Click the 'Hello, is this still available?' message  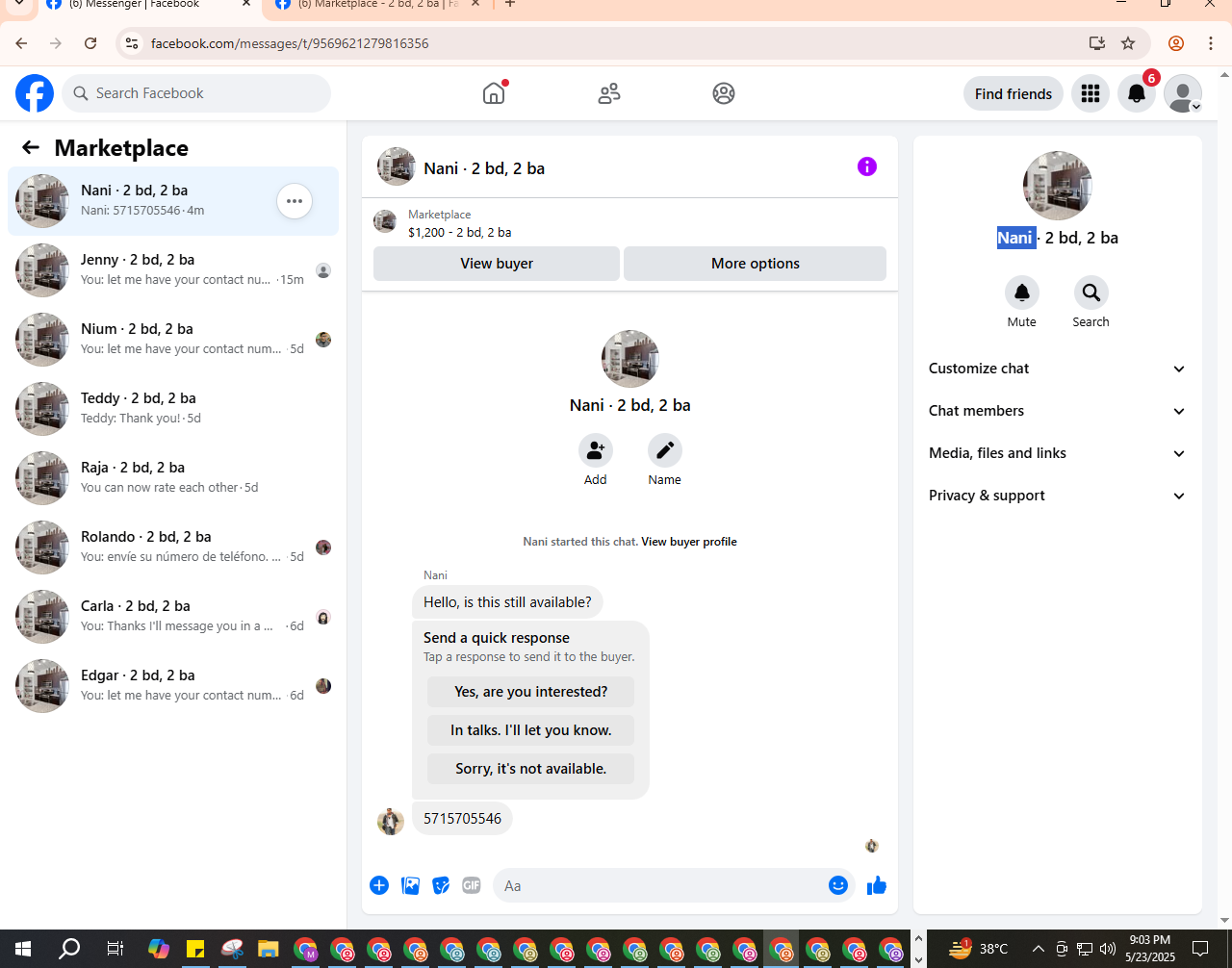(x=507, y=602)
